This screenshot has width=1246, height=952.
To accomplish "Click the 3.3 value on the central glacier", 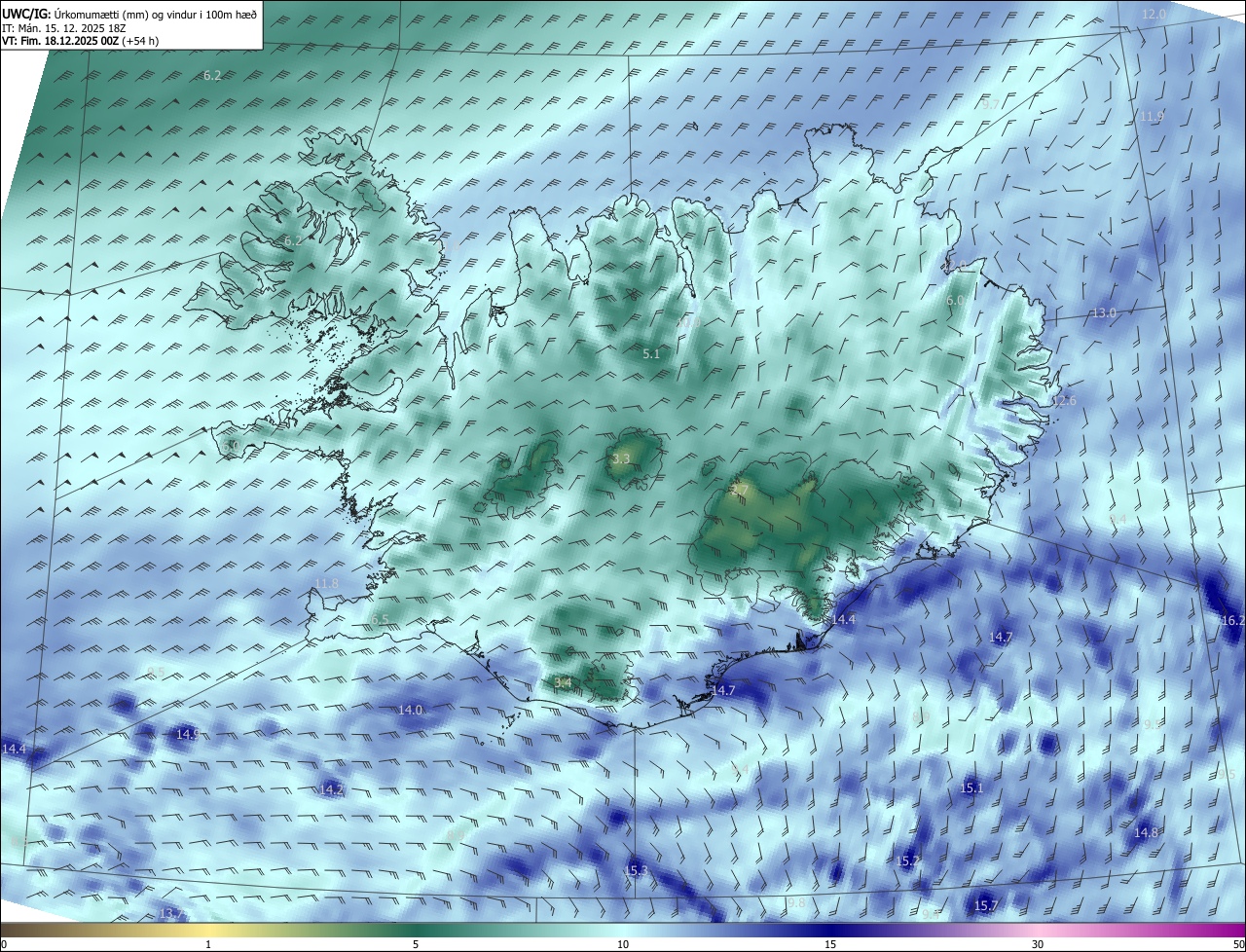I will 621,458.
